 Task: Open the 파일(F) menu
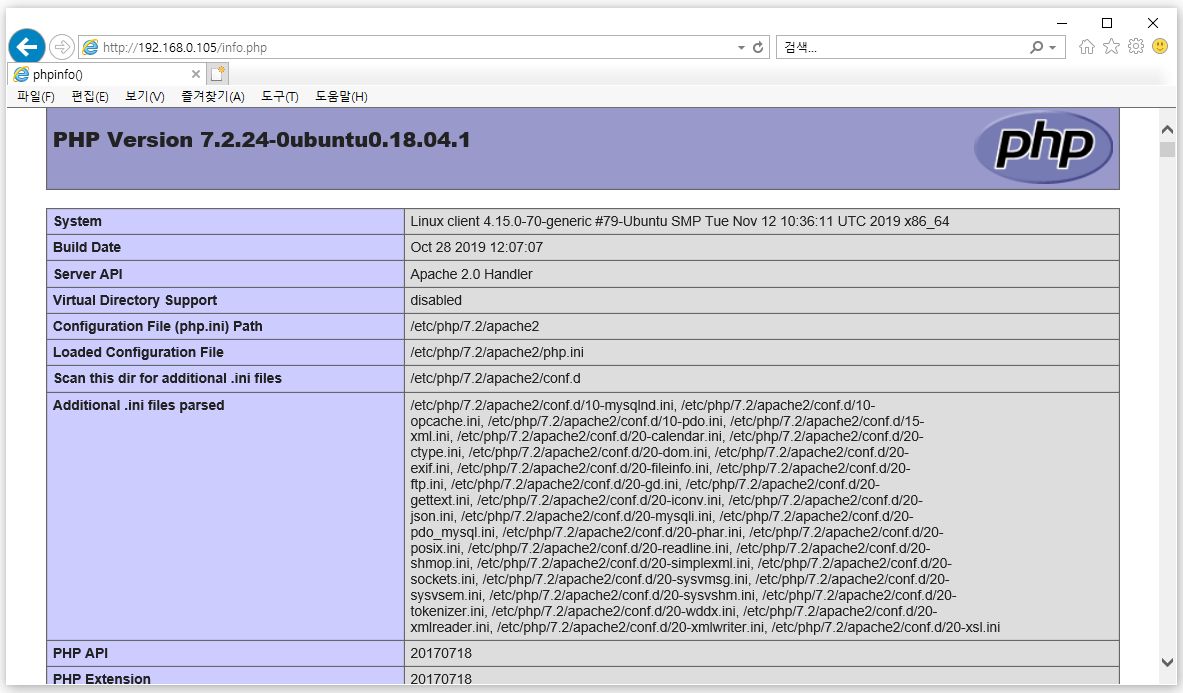click(x=36, y=97)
